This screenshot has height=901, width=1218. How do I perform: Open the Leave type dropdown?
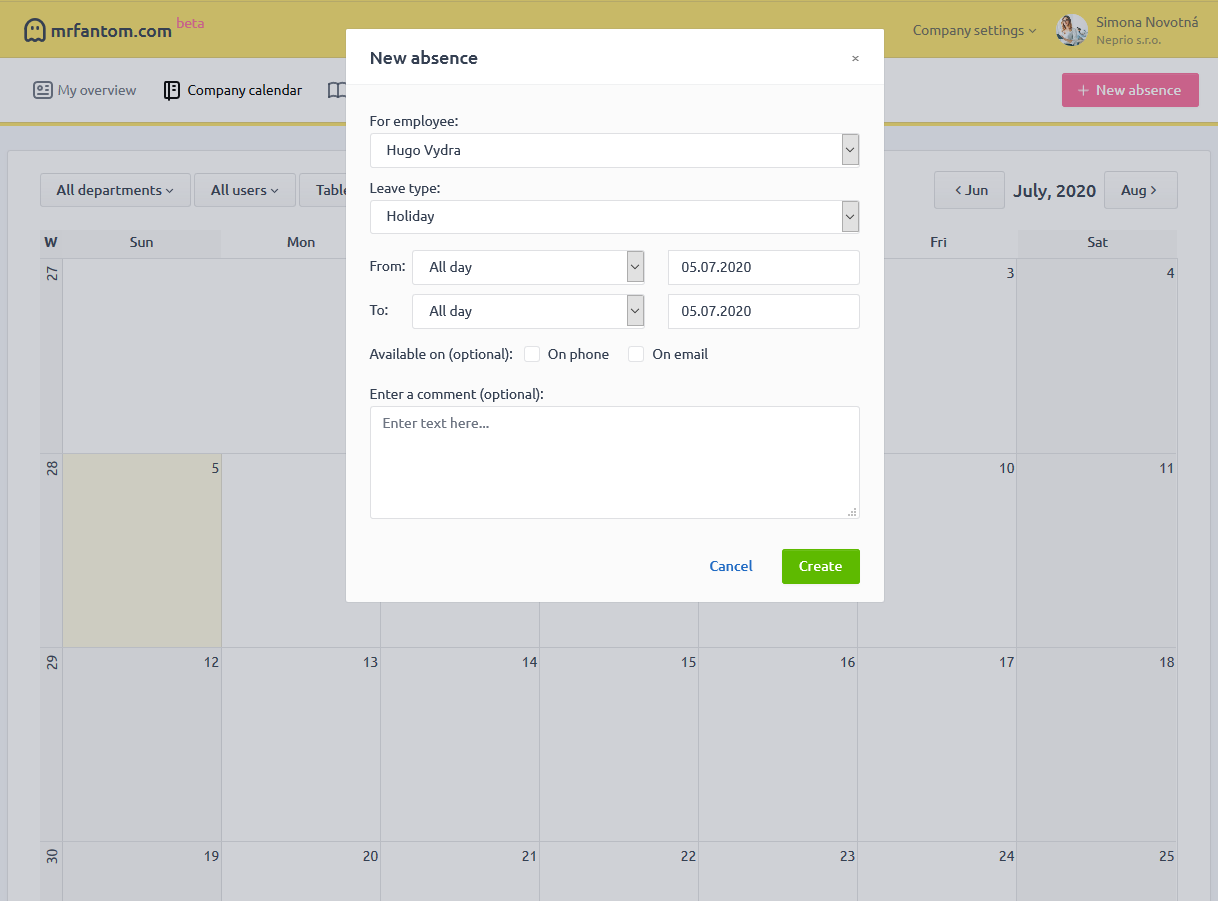(614, 216)
